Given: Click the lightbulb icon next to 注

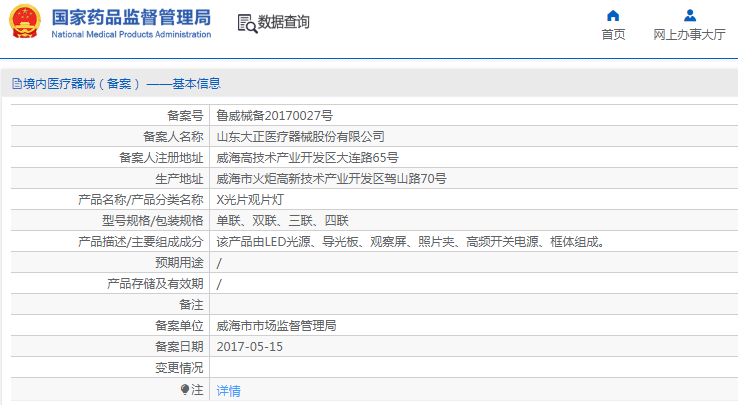Looking at the screenshot, I should 184,390.
